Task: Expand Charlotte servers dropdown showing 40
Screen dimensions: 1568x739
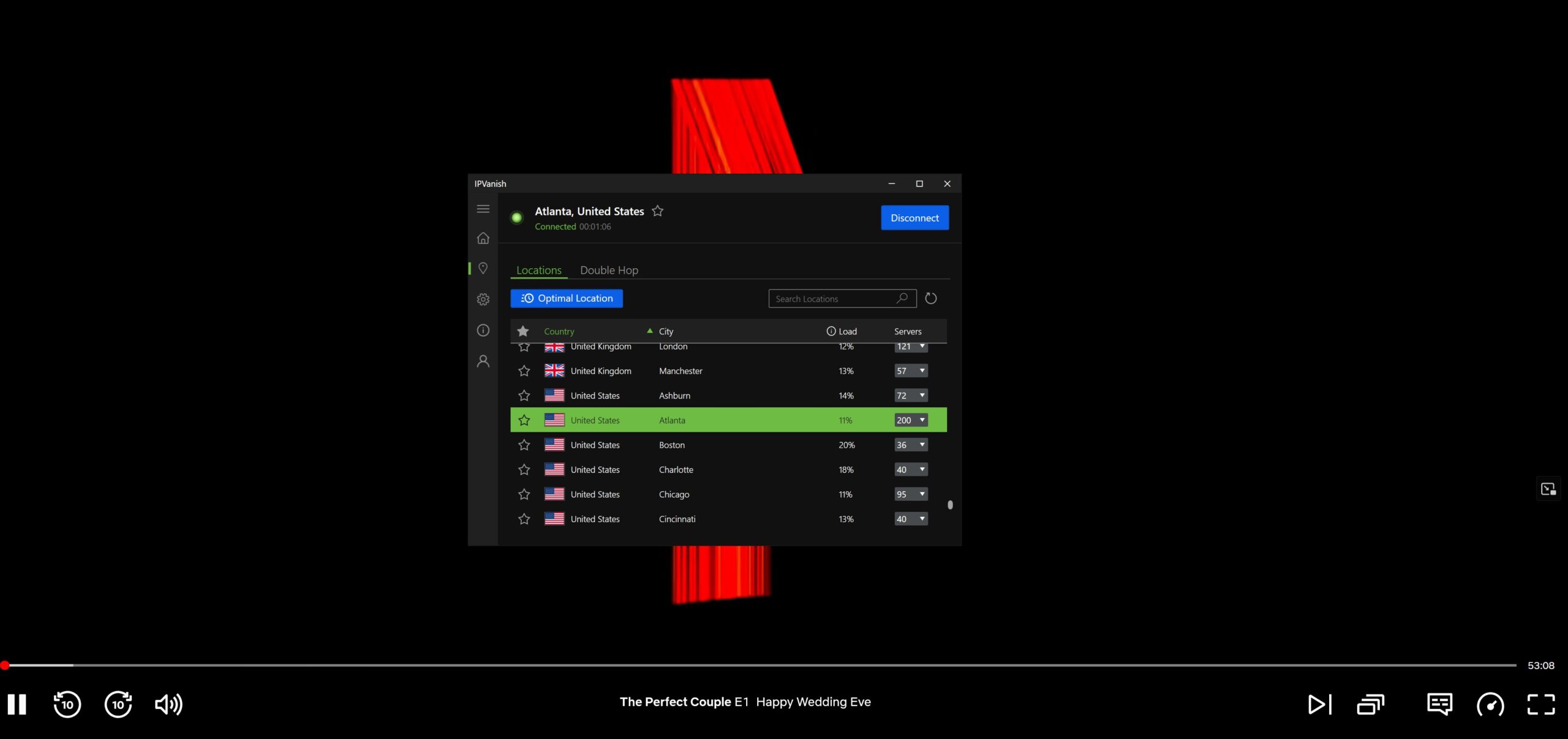Action: pyautogui.click(x=911, y=470)
